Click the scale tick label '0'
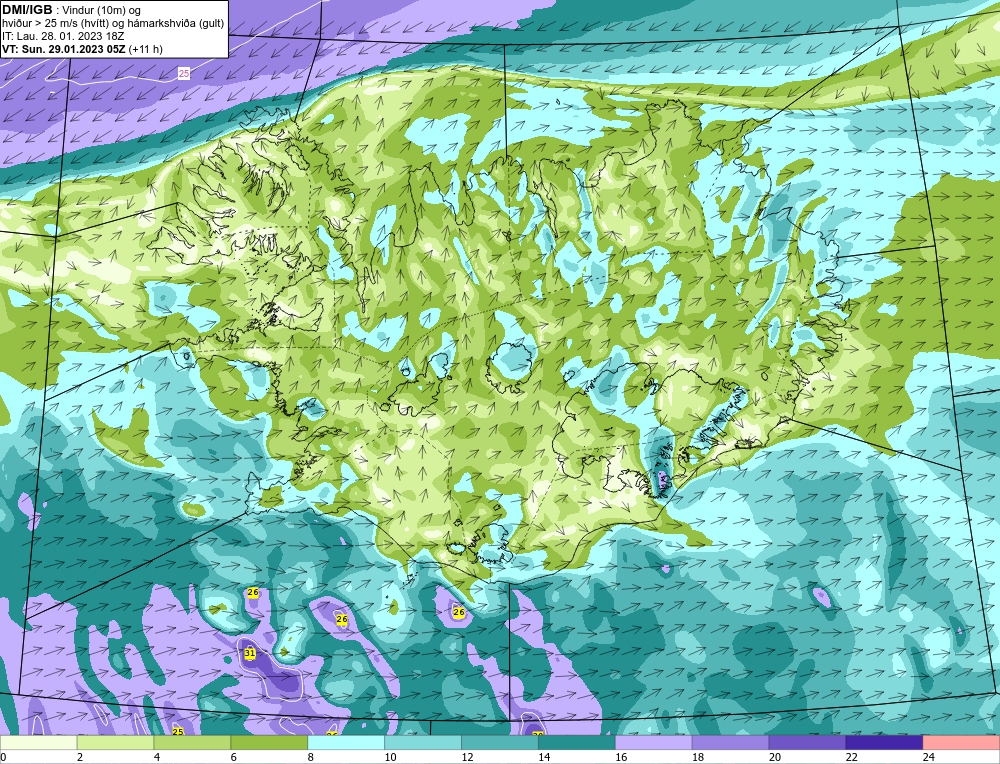This screenshot has width=1000, height=764. pos(3,757)
